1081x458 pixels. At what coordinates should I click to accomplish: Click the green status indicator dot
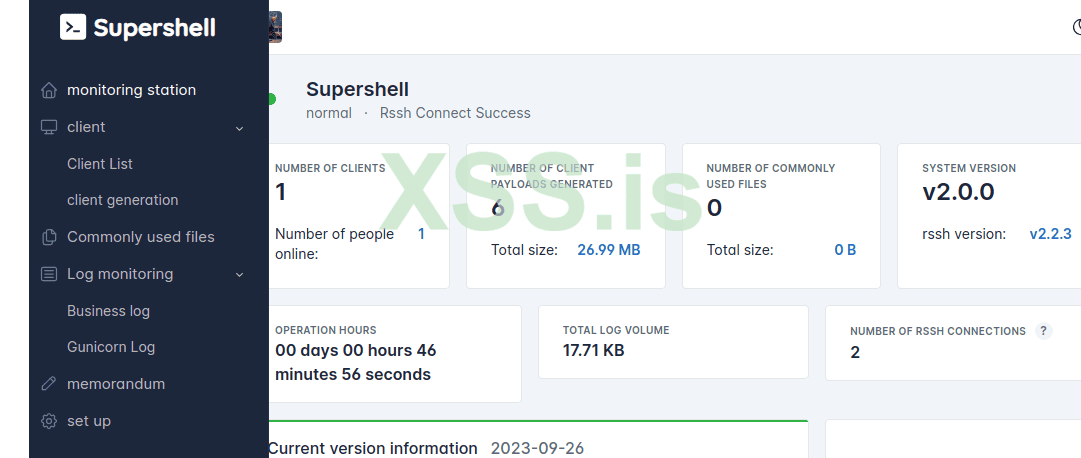pyautogui.click(x=272, y=99)
